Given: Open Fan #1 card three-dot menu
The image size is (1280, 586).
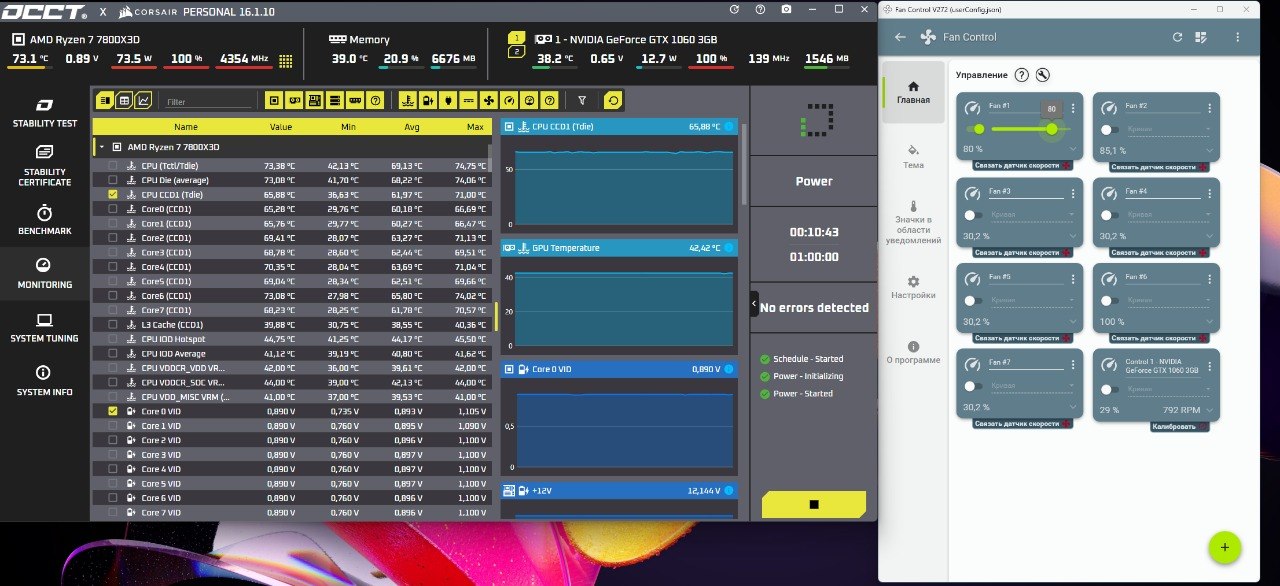Looking at the screenshot, I should point(1073,108).
